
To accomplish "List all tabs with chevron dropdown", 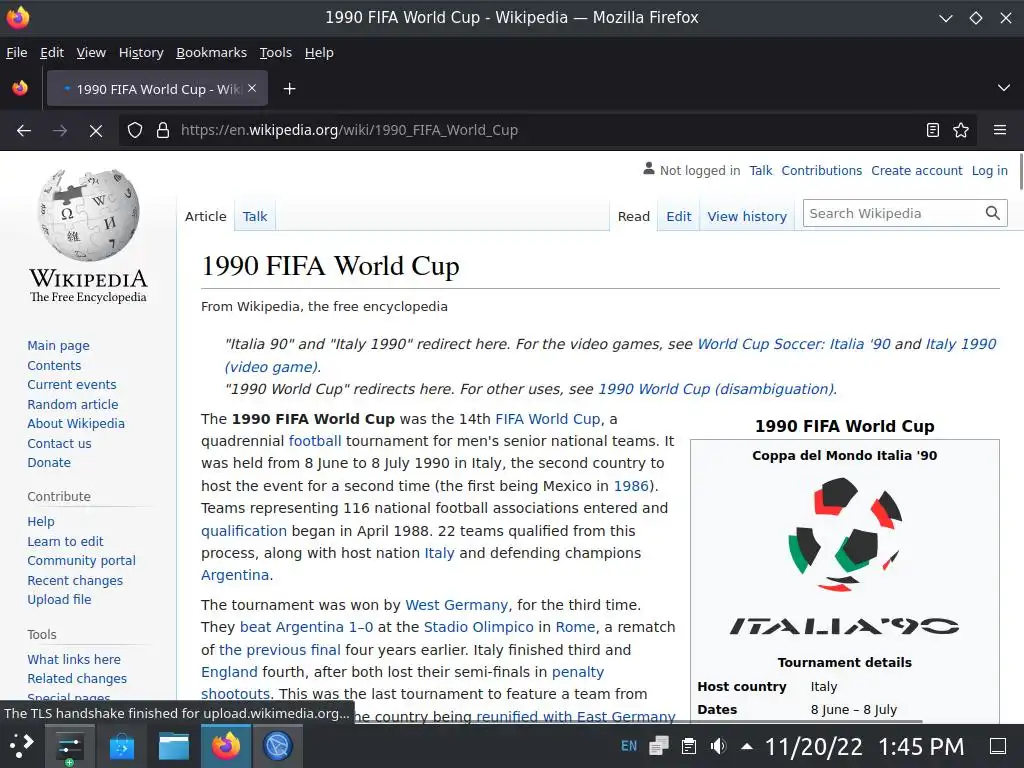I will pyautogui.click(x=1004, y=88).
